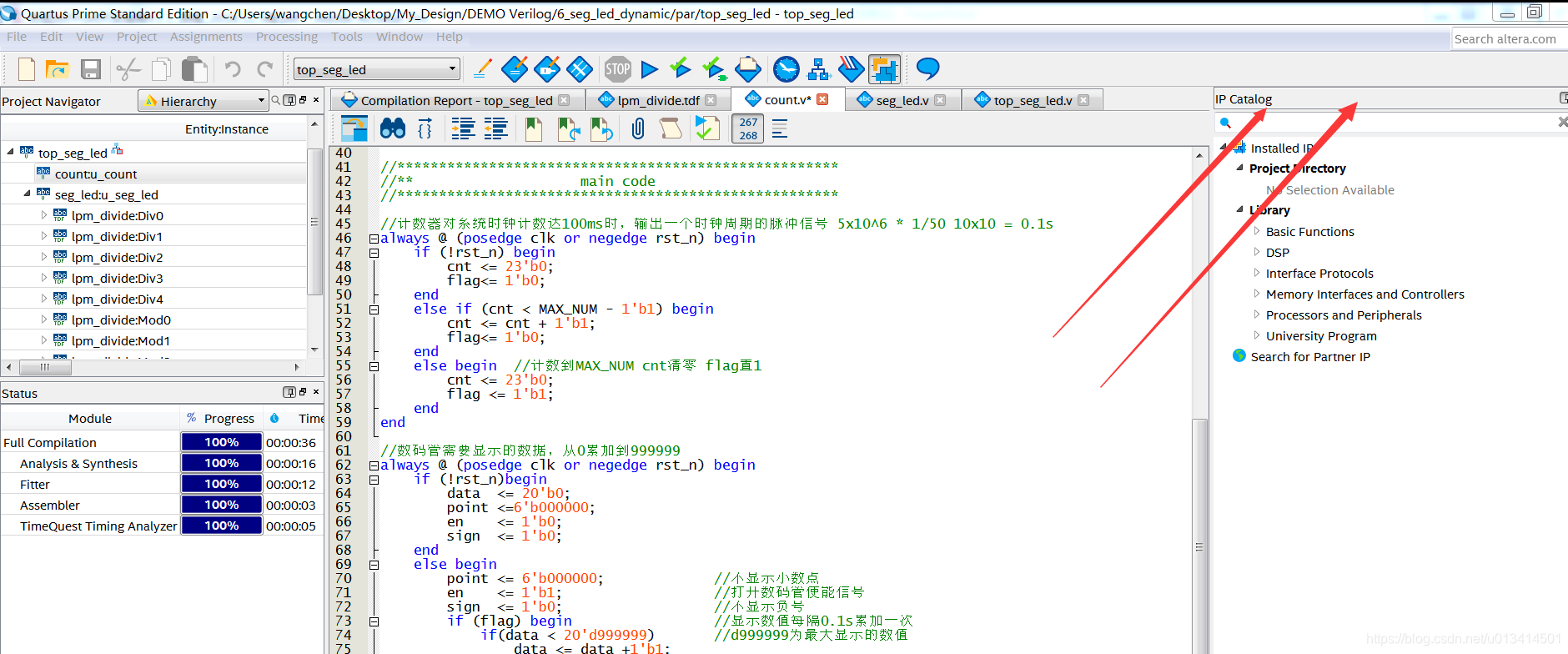Clear the IP Catalog search field
Image resolution: width=1568 pixels, height=654 pixels.
(x=1562, y=122)
